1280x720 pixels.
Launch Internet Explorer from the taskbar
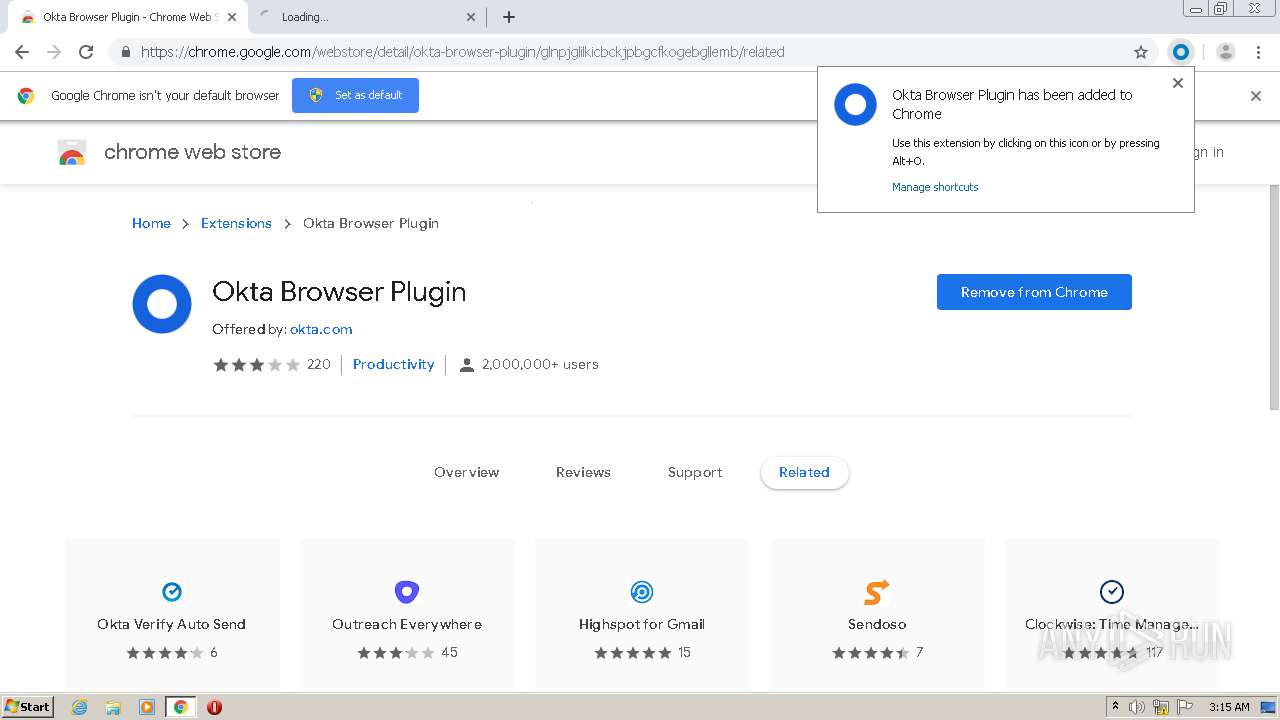point(80,707)
